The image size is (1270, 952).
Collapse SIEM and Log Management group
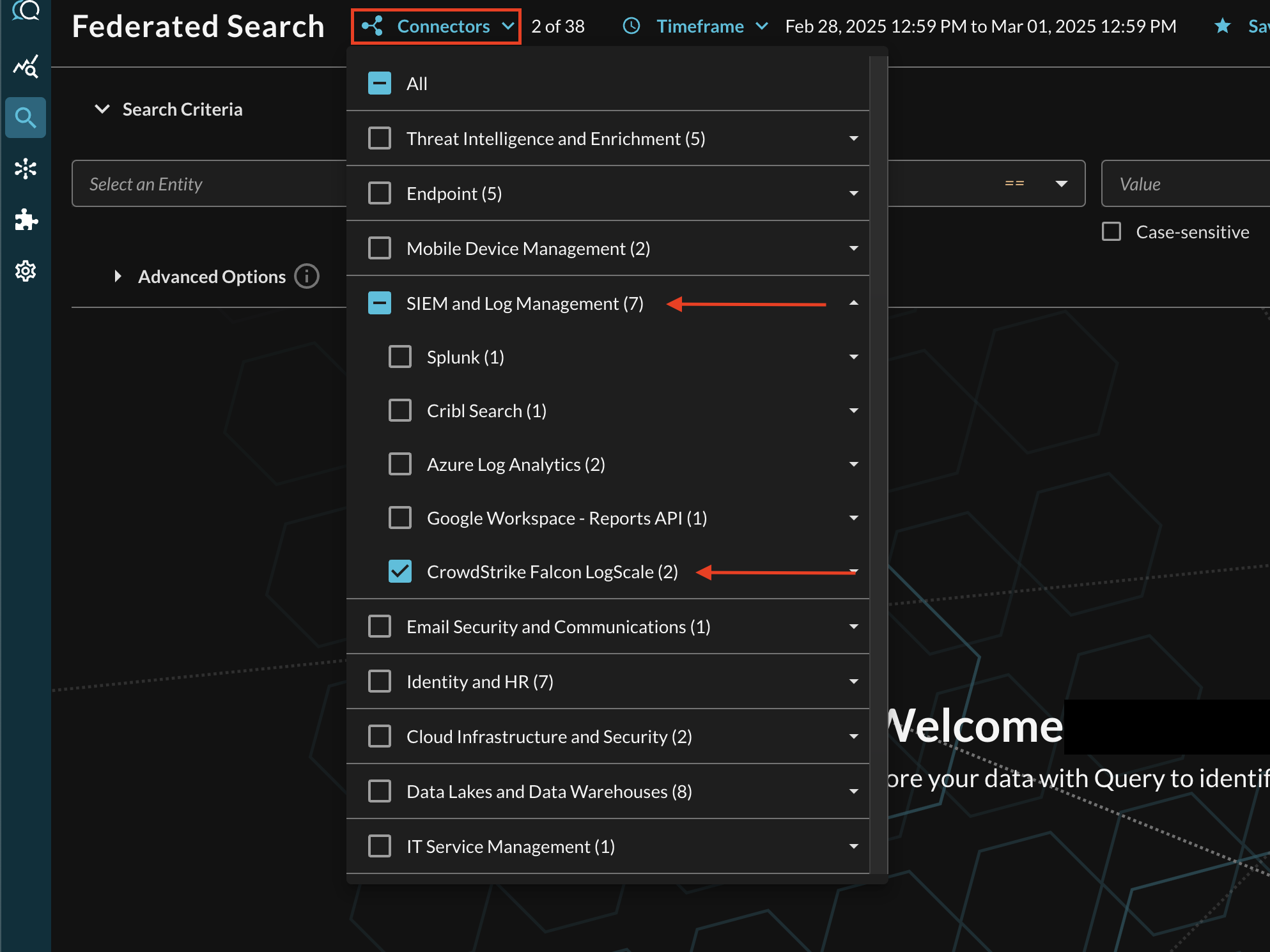pos(853,303)
